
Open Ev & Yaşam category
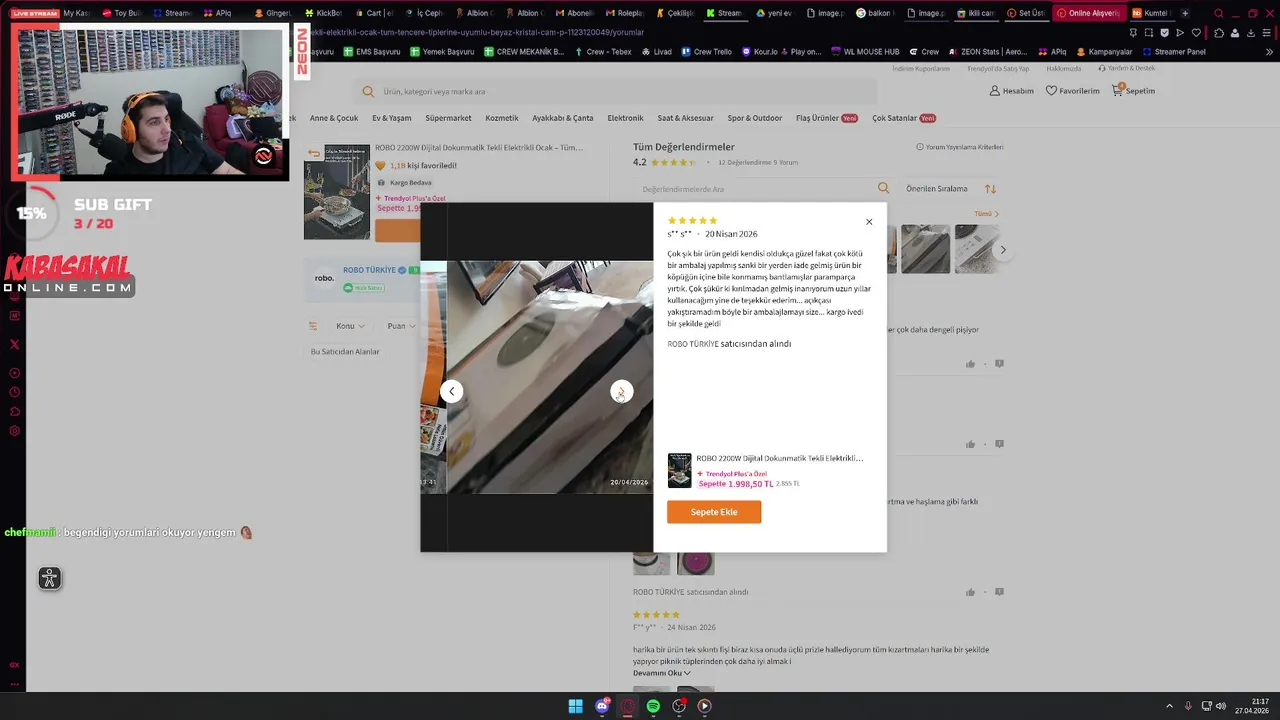click(x=392, y=118)
